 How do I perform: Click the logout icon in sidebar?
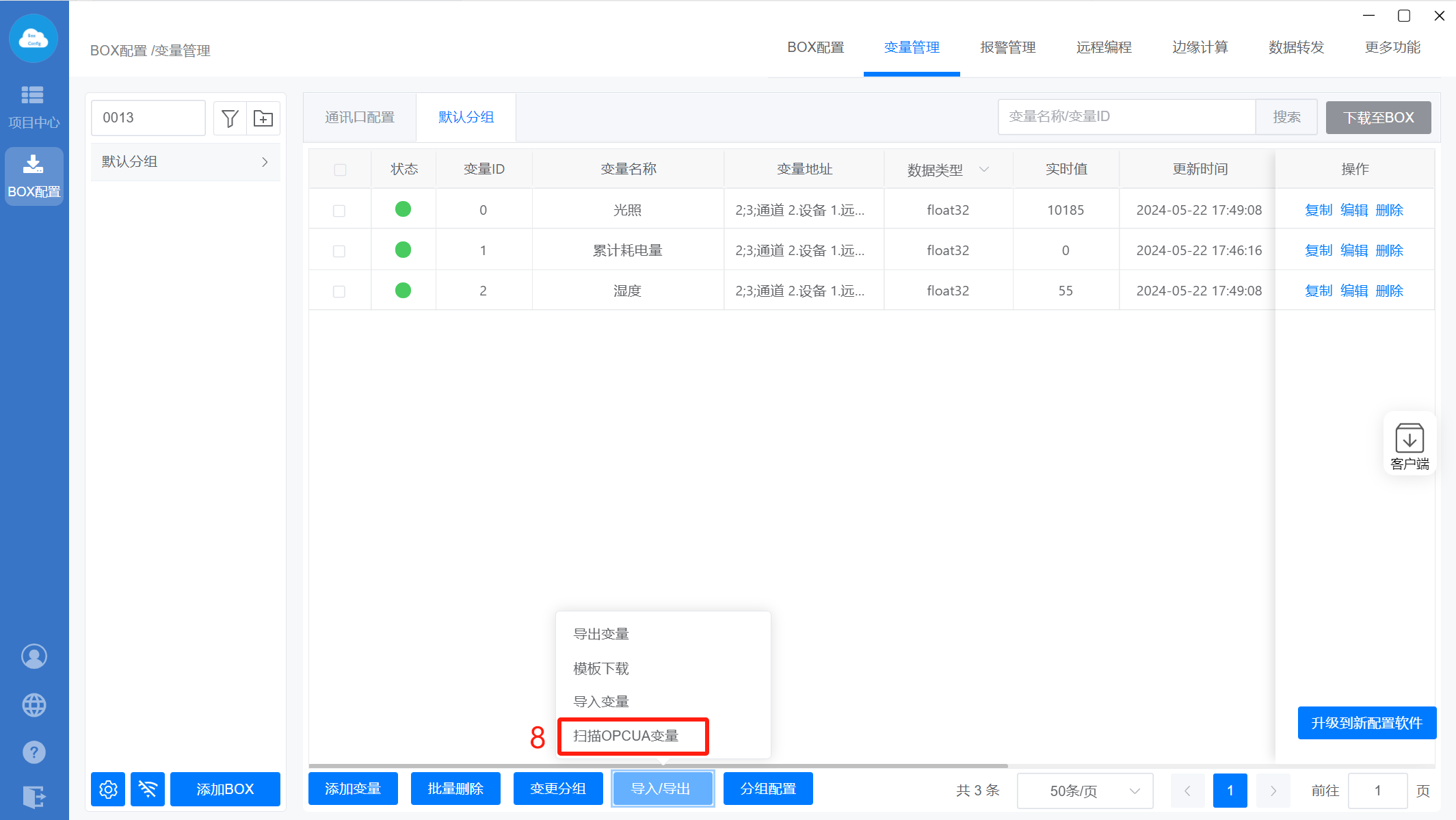(x=34, y=797)
